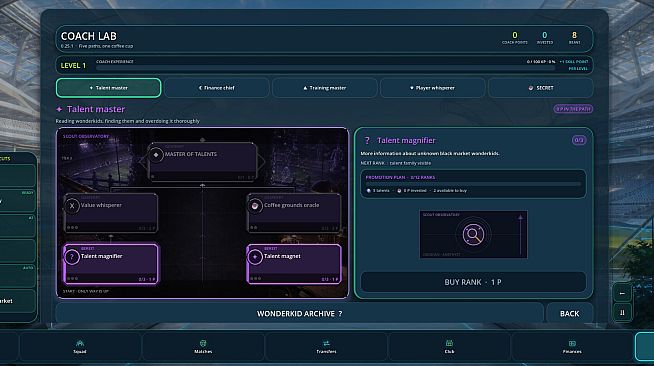Select the Talent magnet skill node
Image resolution: width=654 pixels, height=366 pixels.
(294, 264)
